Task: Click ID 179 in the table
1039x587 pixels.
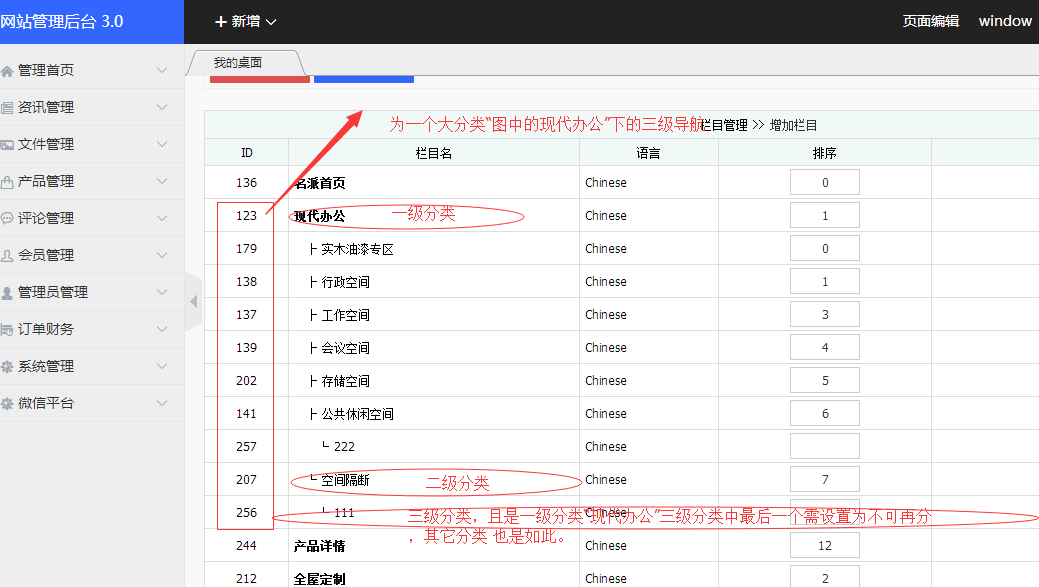Action: 246,248
